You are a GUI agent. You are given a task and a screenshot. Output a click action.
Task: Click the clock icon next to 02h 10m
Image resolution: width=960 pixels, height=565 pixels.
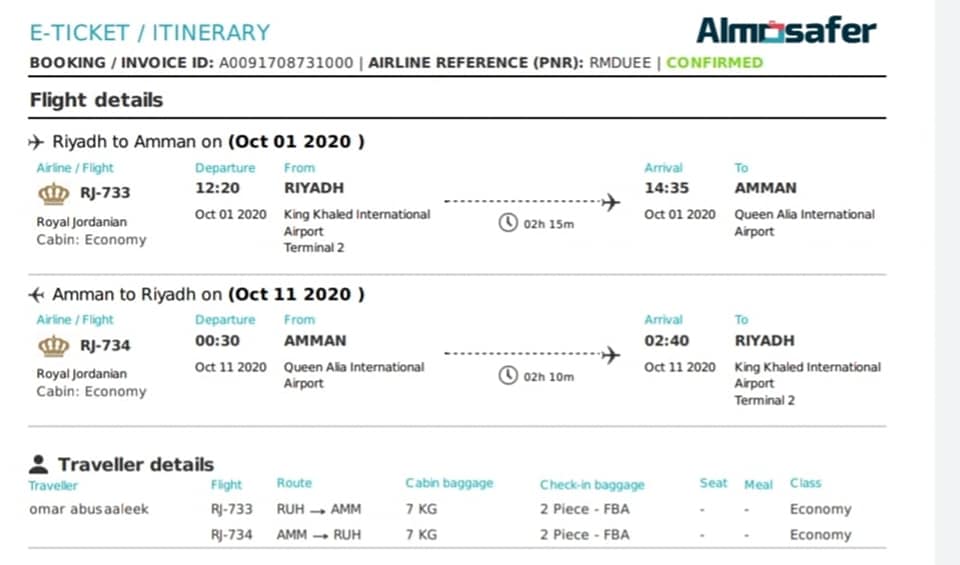tap(508, 375)
